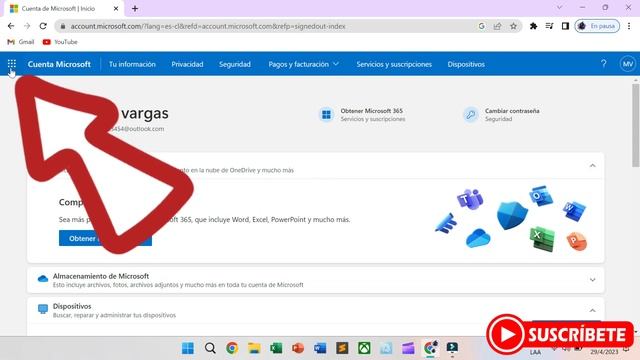
Task: Collapse the Microsoft 365 card chevron
Action: pyautogui.click(x=592, y=166)
